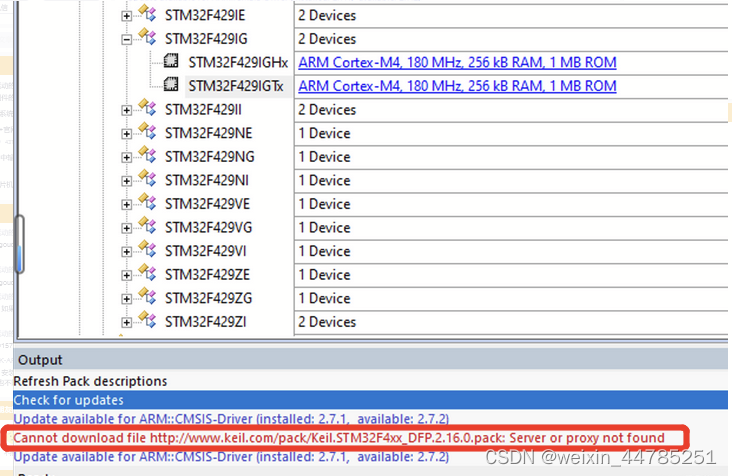Select the STM32F429VI tree item
Viewport: 732px width, 476px height.
[205, 252]
